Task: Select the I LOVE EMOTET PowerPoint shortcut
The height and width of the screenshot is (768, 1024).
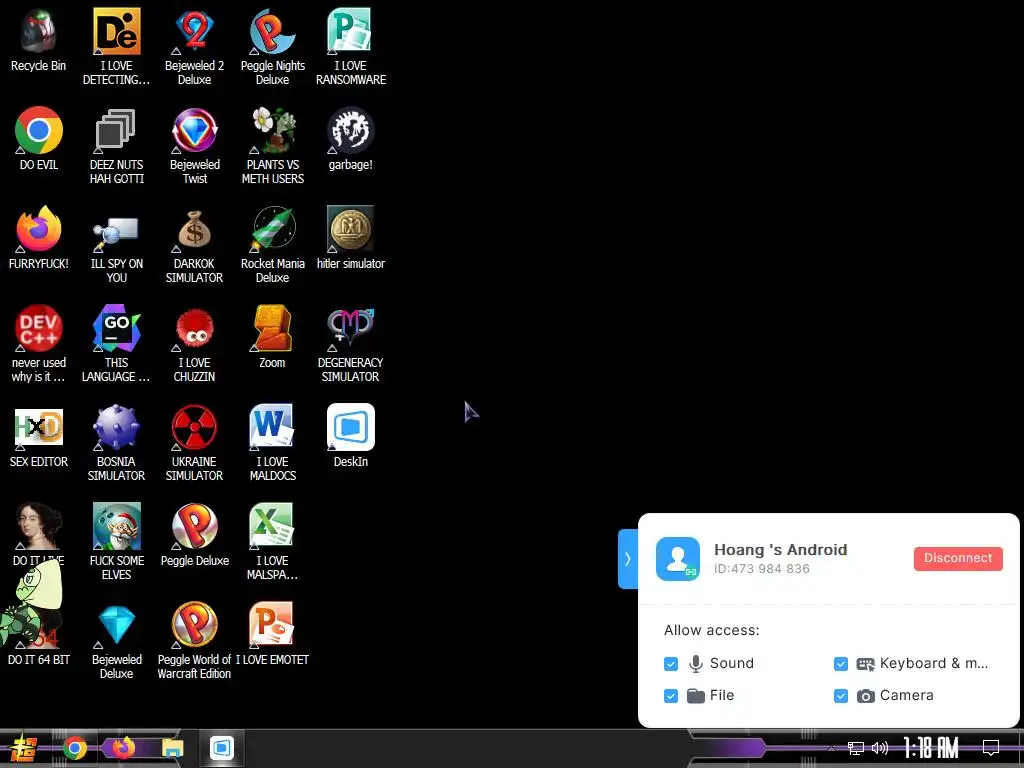Action: click(x=272, y=634)
